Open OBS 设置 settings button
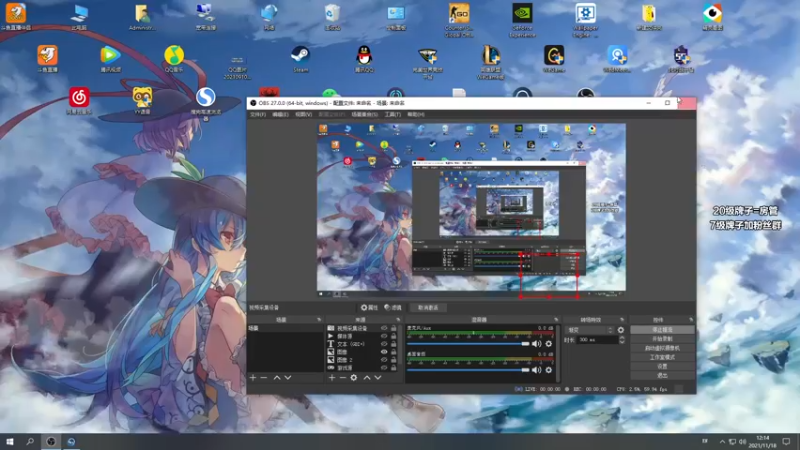800x450 pixels. (662, 366)
